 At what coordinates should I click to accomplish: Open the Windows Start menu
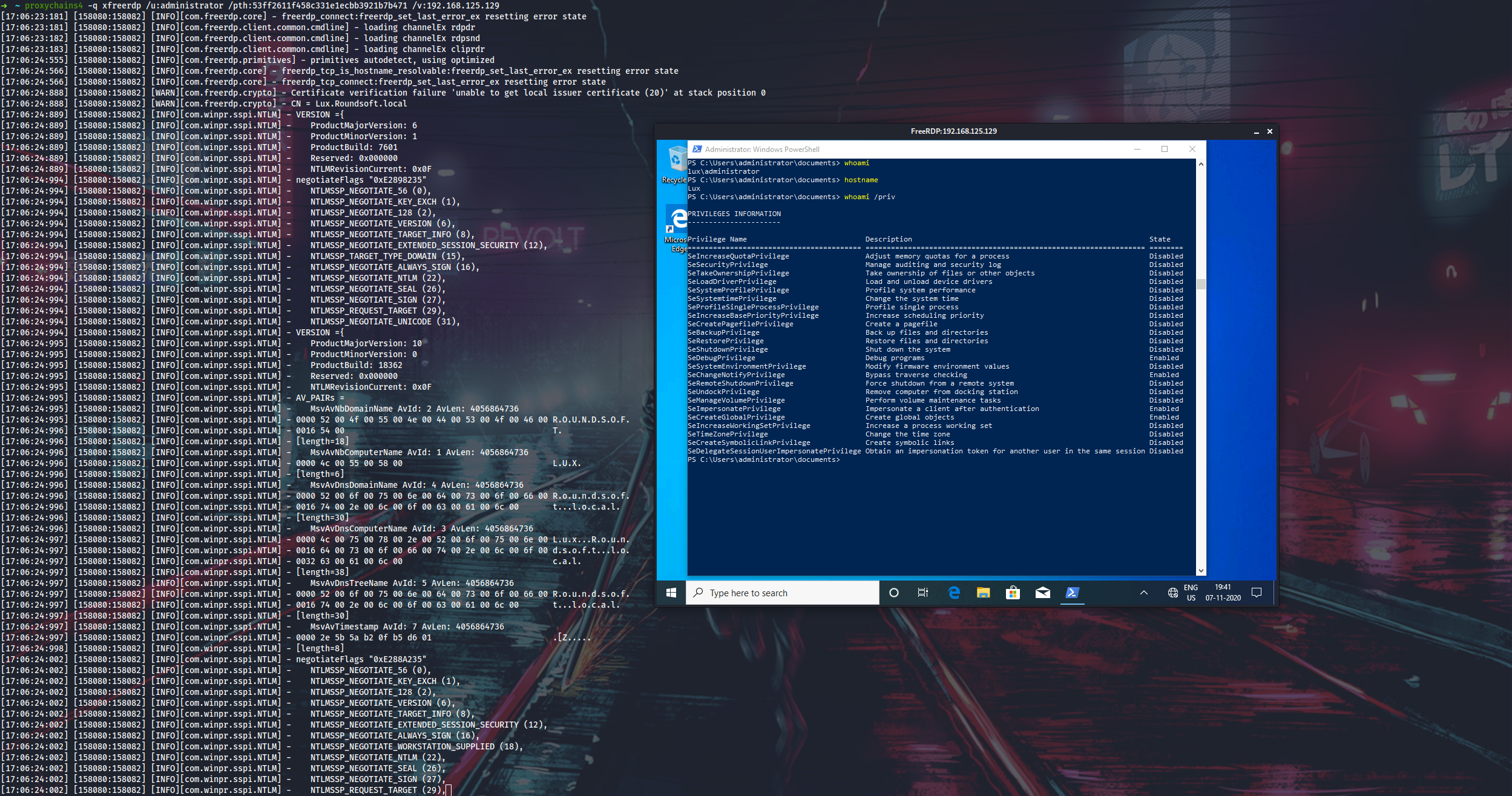671,593
